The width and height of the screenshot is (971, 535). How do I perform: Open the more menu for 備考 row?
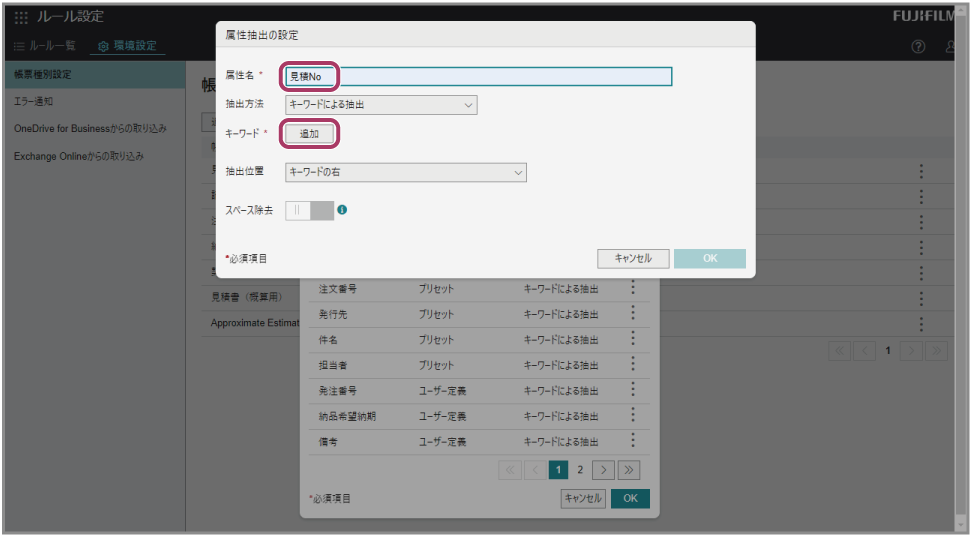pos(633,440)
